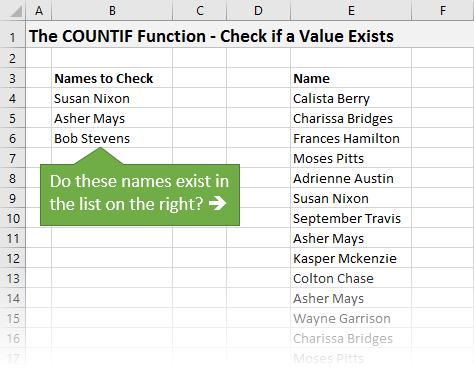Select row 3 header
This screenshot has width=474, height=370.
pyautogui.click(x=13, y=79)
